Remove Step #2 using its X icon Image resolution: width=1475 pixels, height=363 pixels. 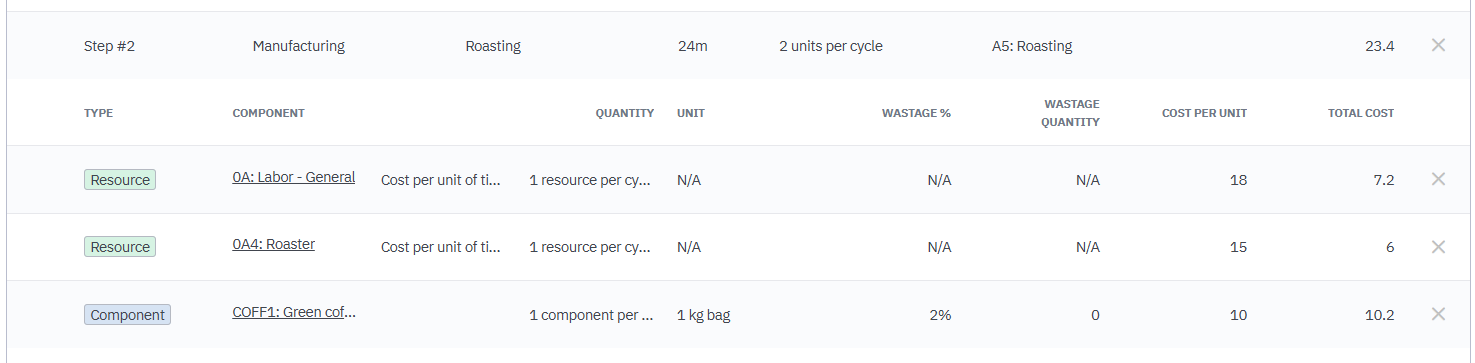[x=1438, y=45]
